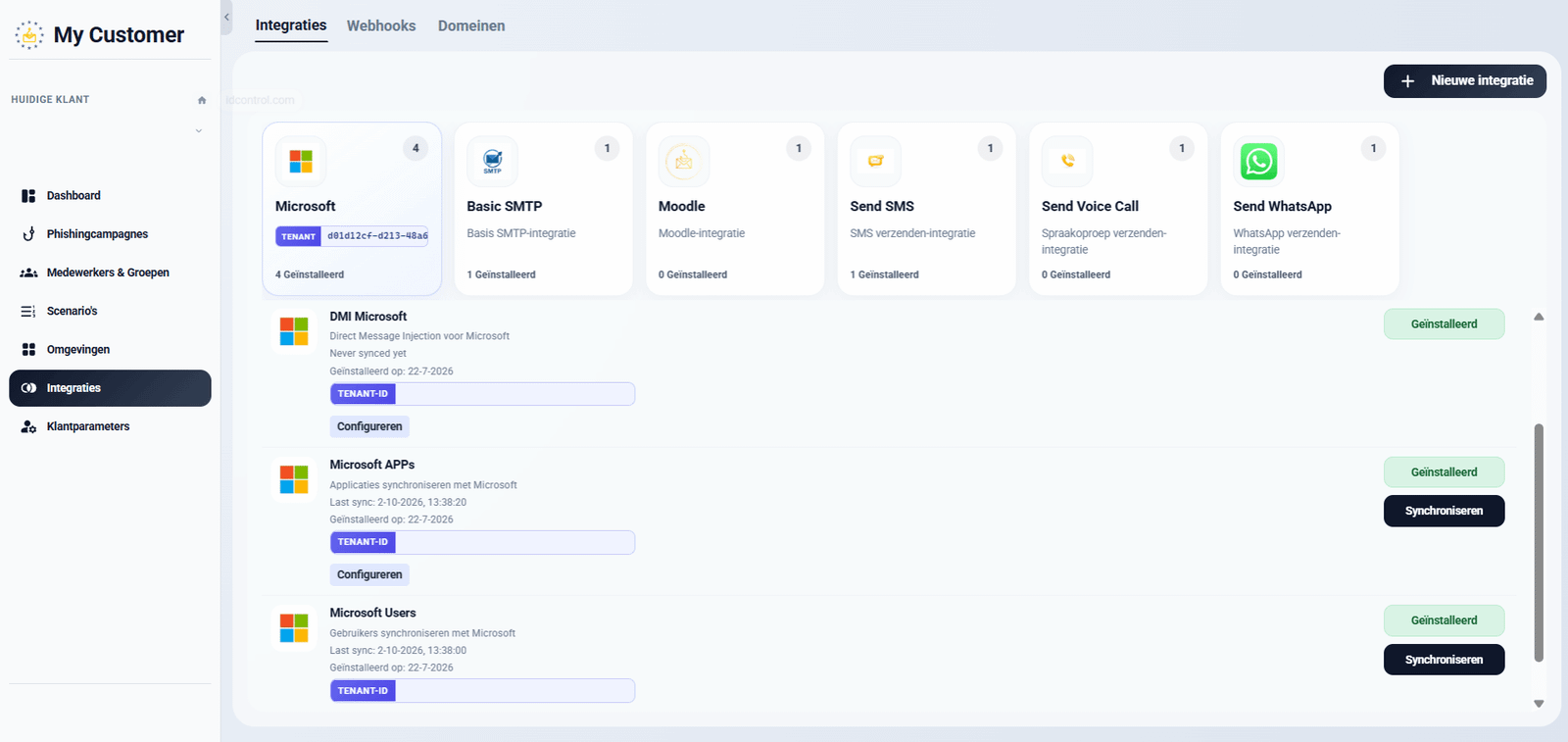Collapse the sidebar with the chevron
1568x742 pixels.
pyautogui.click(x=226, y=18)
